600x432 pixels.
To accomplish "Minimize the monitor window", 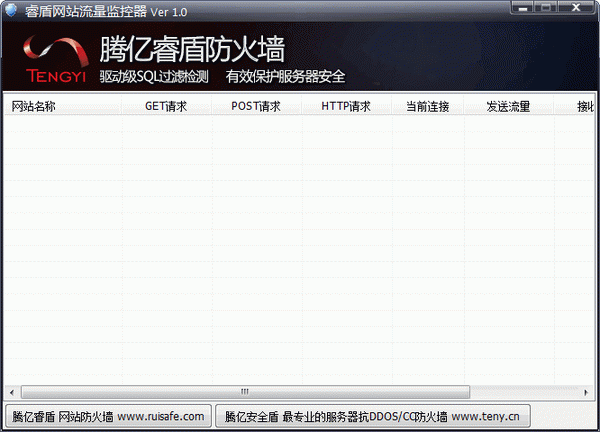I will coord(523,8).
